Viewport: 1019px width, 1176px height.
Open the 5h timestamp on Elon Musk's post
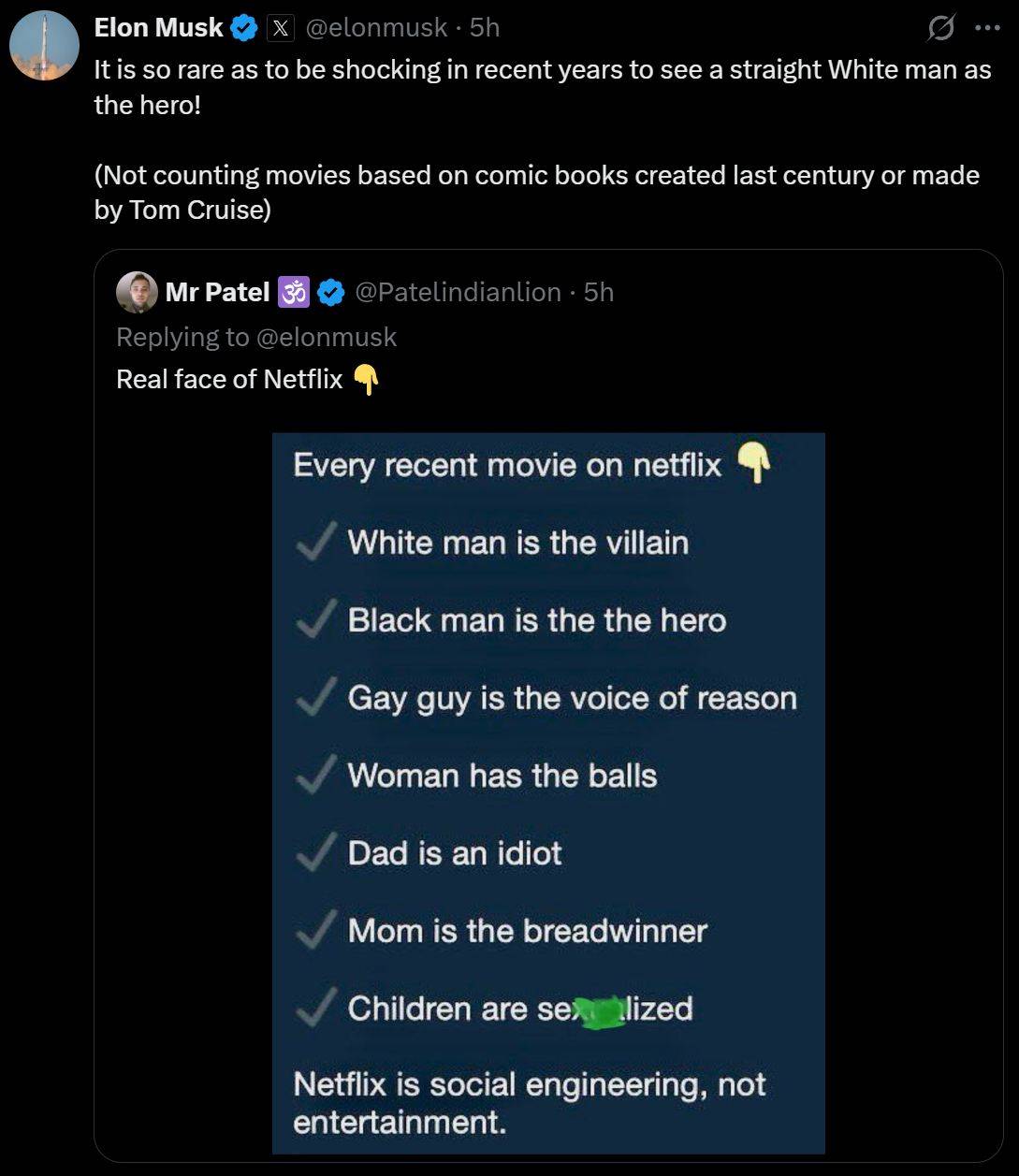[x=485, y=28]
